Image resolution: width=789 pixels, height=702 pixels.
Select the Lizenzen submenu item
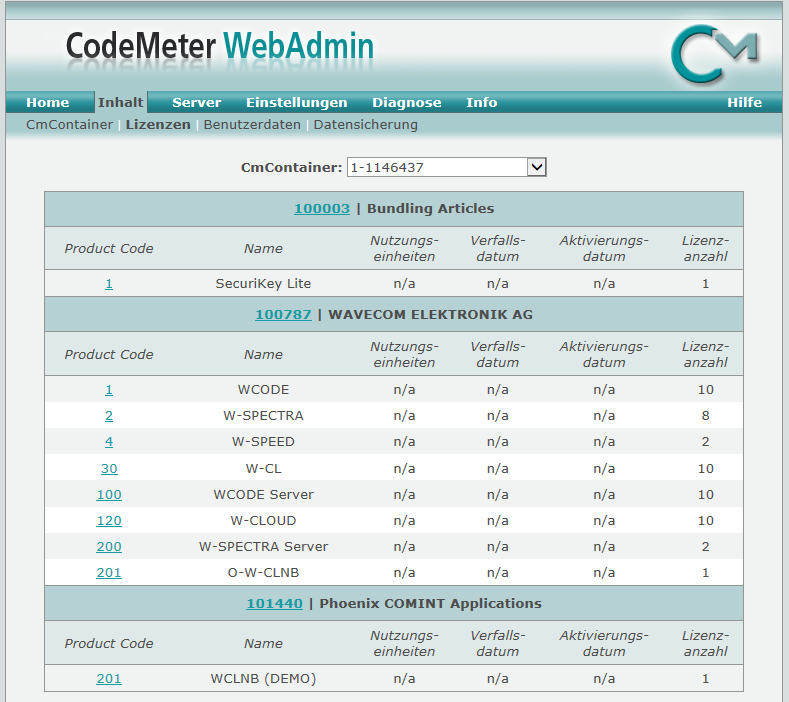coord(158,125)
